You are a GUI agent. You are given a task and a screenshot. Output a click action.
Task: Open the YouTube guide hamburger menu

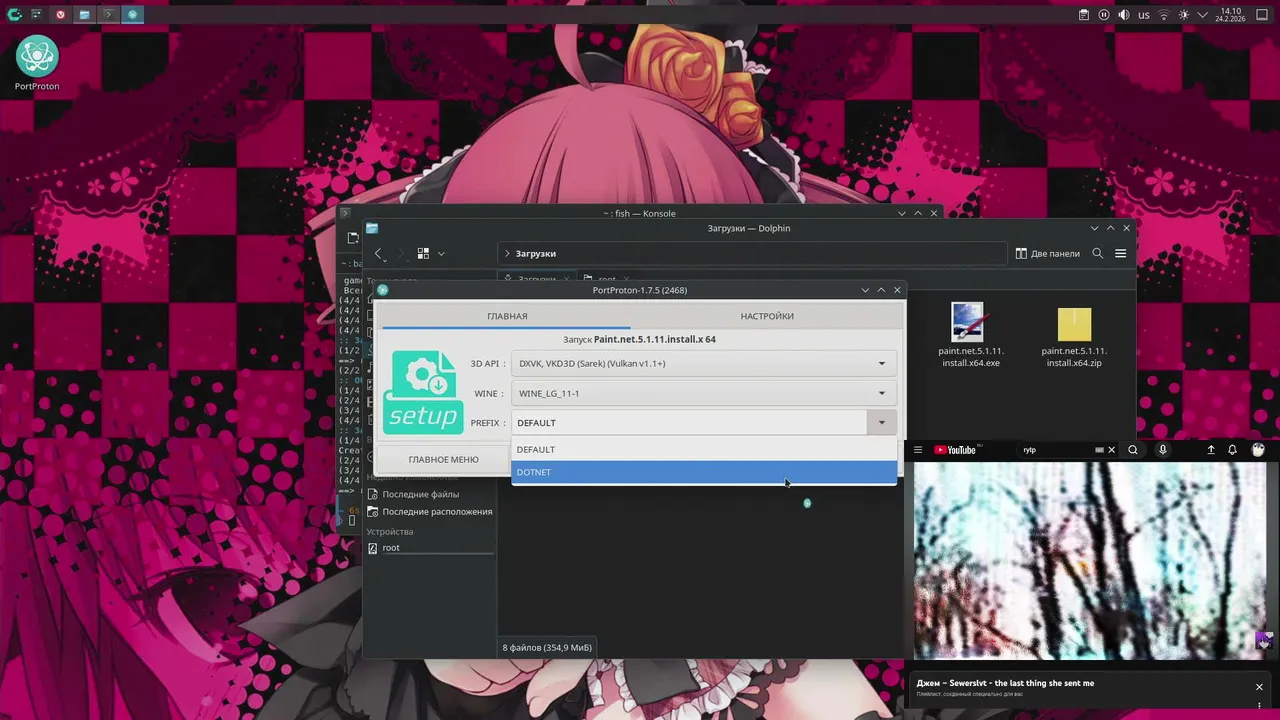pyautogui.click(x=918, y=450)
